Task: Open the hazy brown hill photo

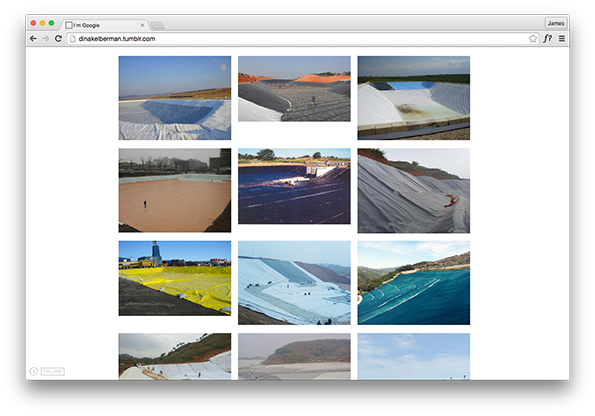Action: coord(294,356)
